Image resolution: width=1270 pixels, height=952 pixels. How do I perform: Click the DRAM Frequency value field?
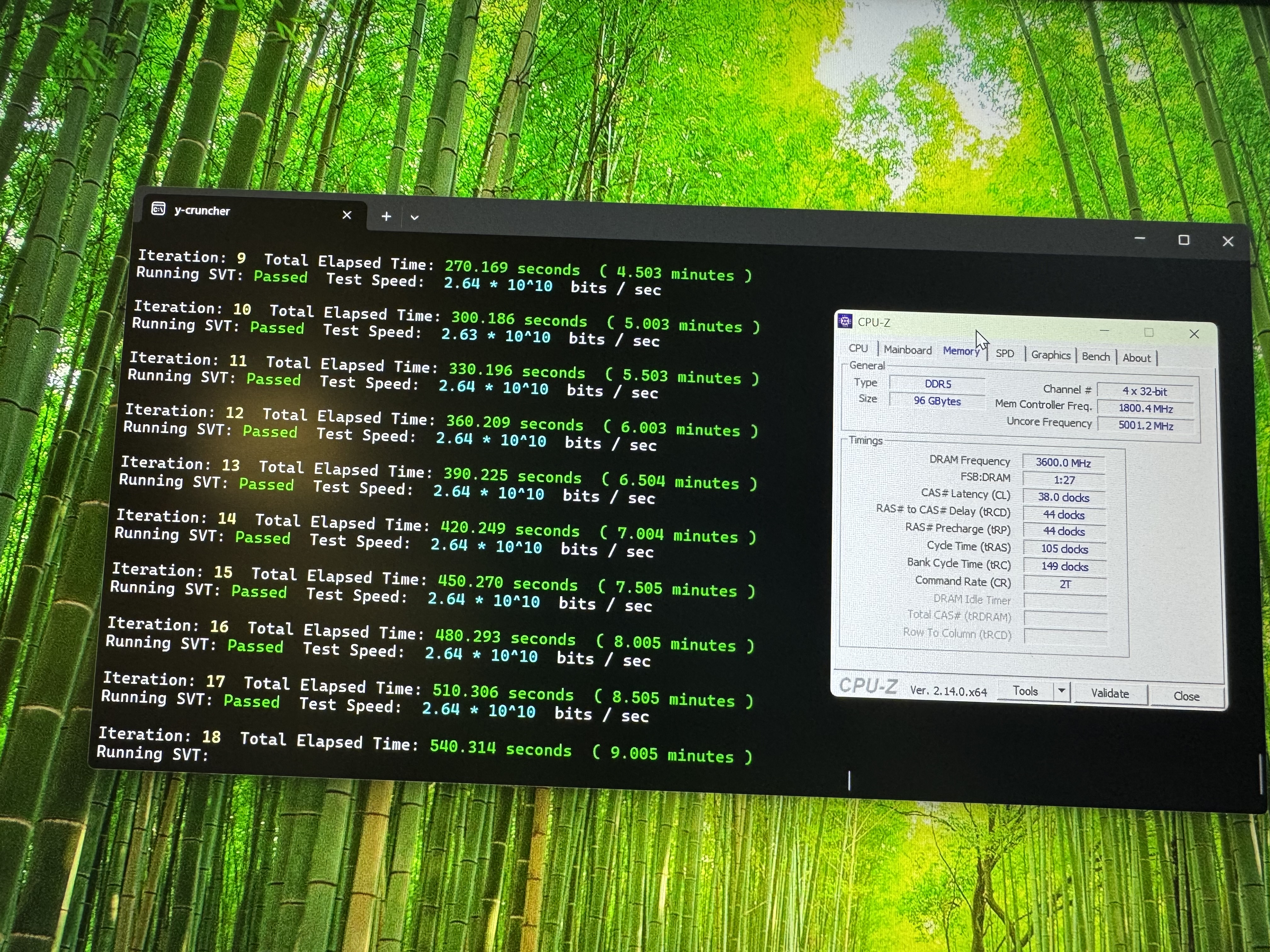coord(1063,462)
